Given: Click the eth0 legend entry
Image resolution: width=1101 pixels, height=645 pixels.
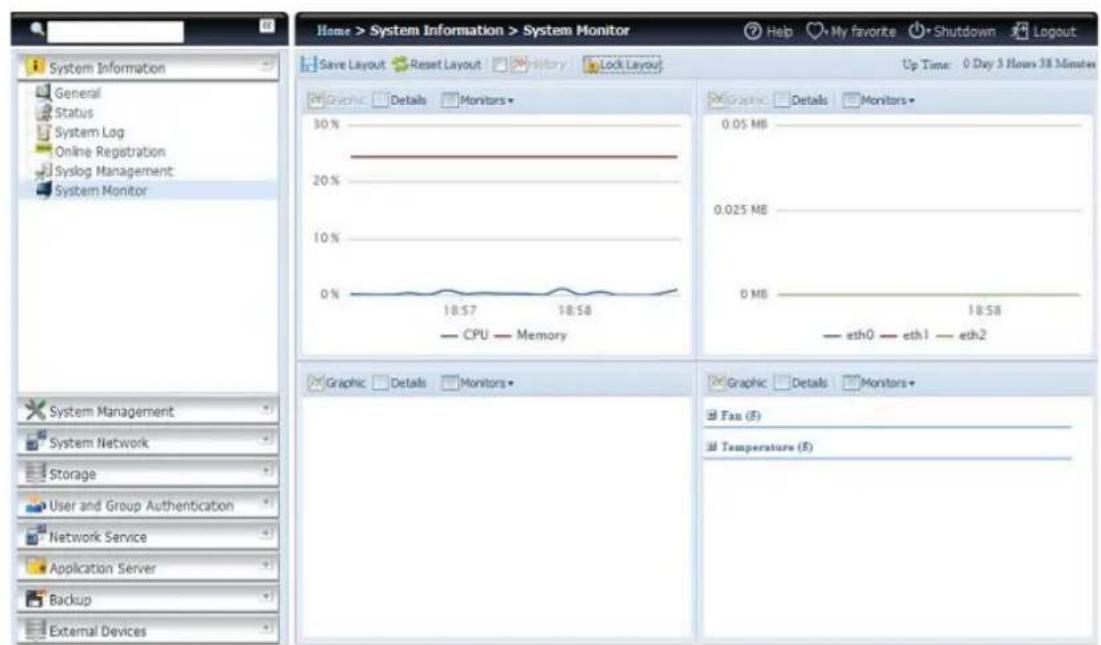Looking at the screenshot, I should pos(848,335).
